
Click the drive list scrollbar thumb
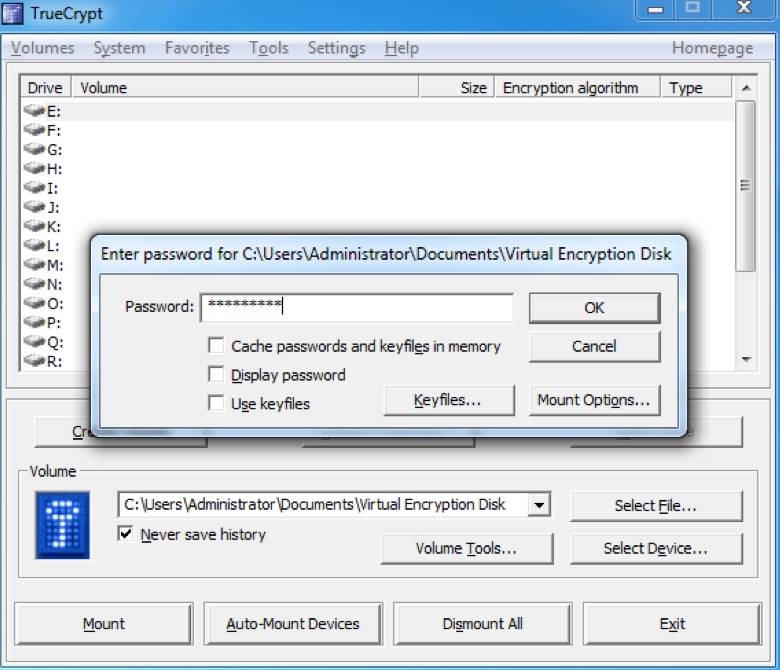(745, 186)
